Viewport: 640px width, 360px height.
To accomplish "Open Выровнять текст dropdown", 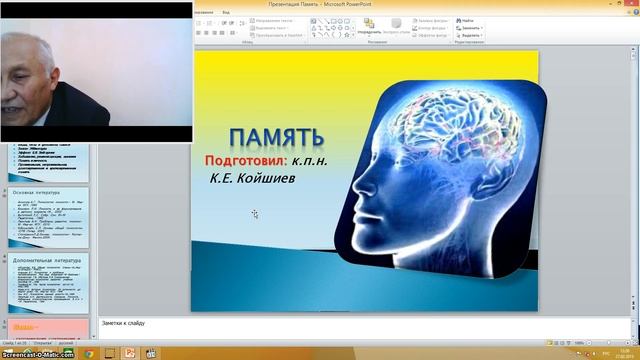I will [269, 28].
